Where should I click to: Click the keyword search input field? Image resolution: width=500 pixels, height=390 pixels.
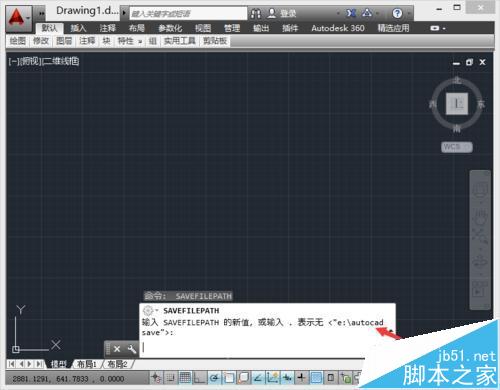[x=188, y=14]
